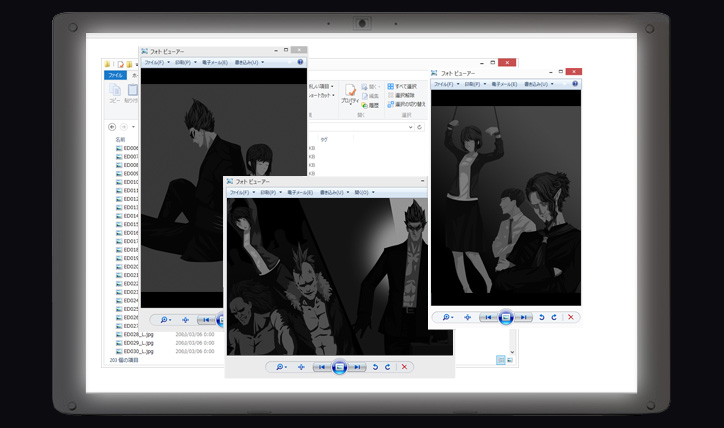
Task: Open the ファイル(F) menu in the left Photo Viewer
Action: click(157, 62)
